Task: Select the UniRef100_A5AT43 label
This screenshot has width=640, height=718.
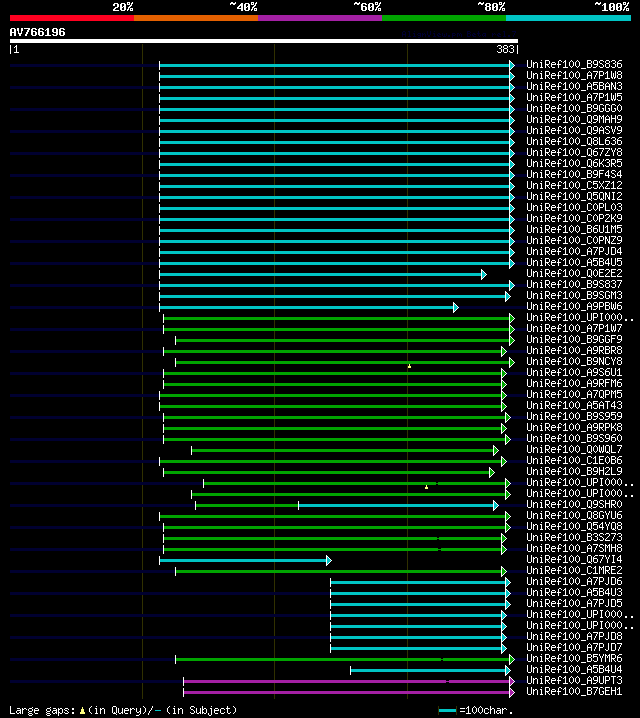Action: coord(574,405)
